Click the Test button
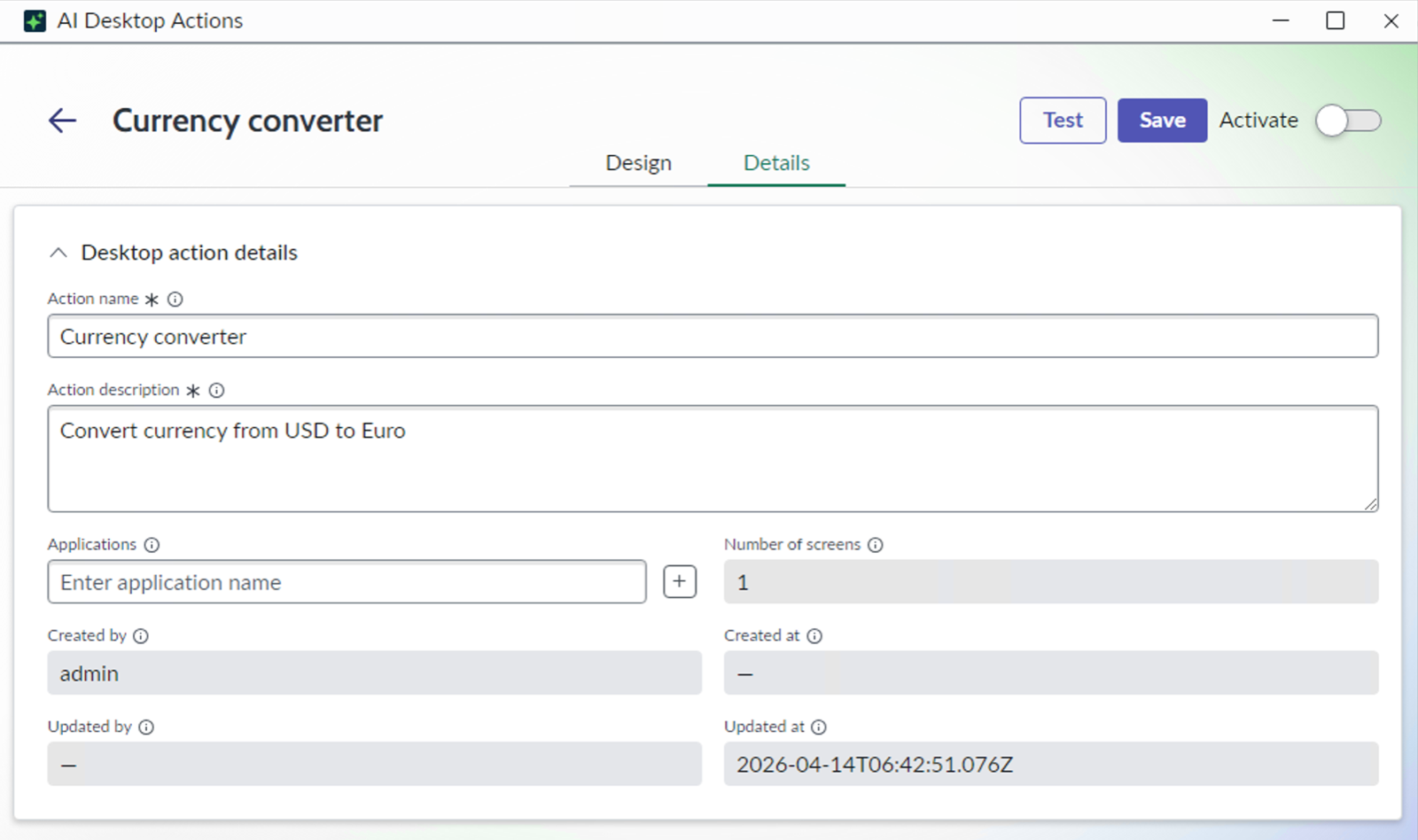Screen dimensions: 1418x840 [1063, 121]
